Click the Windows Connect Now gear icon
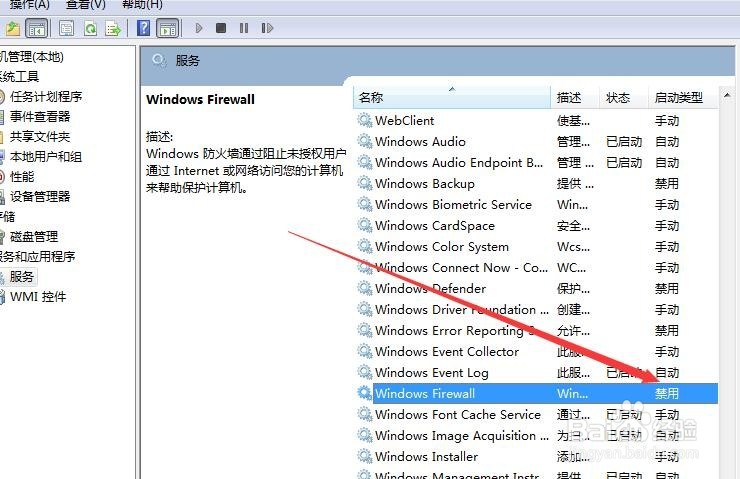 tap(364, 267)
